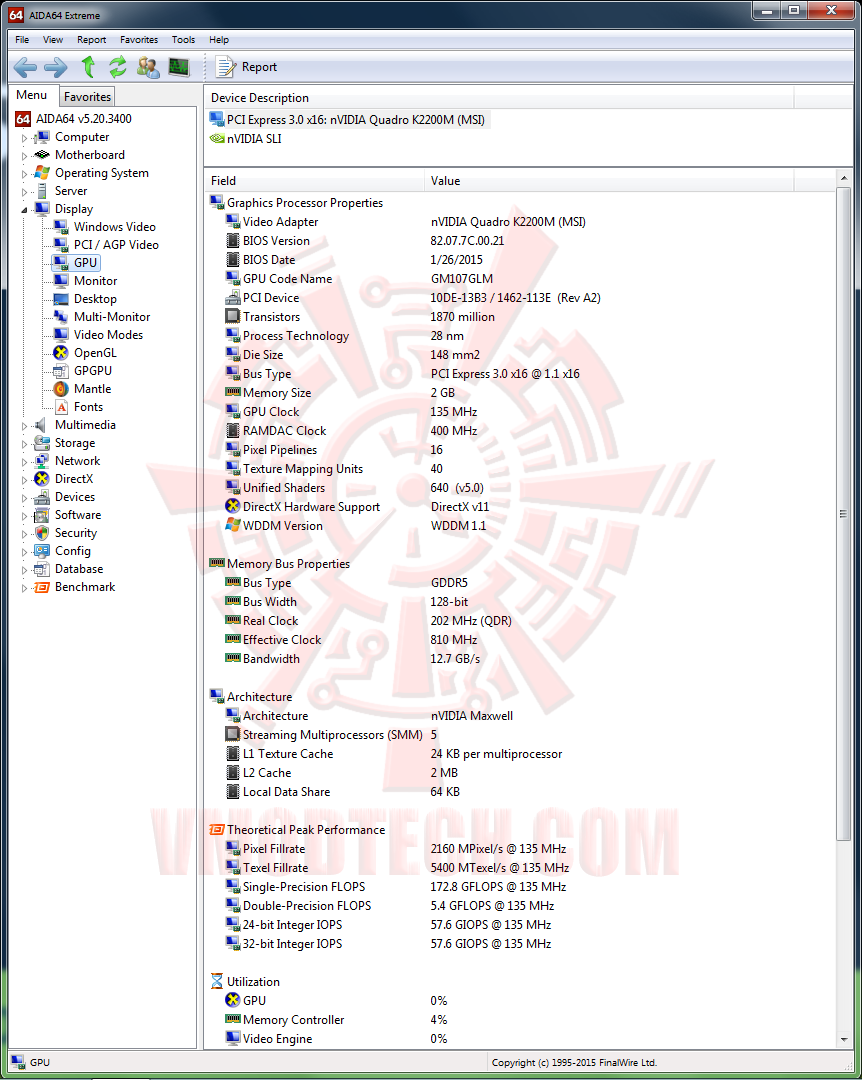Select the Multi-Monitor tree item
This screenshot has width=862, height=1080.
click(x=112, y=316)
